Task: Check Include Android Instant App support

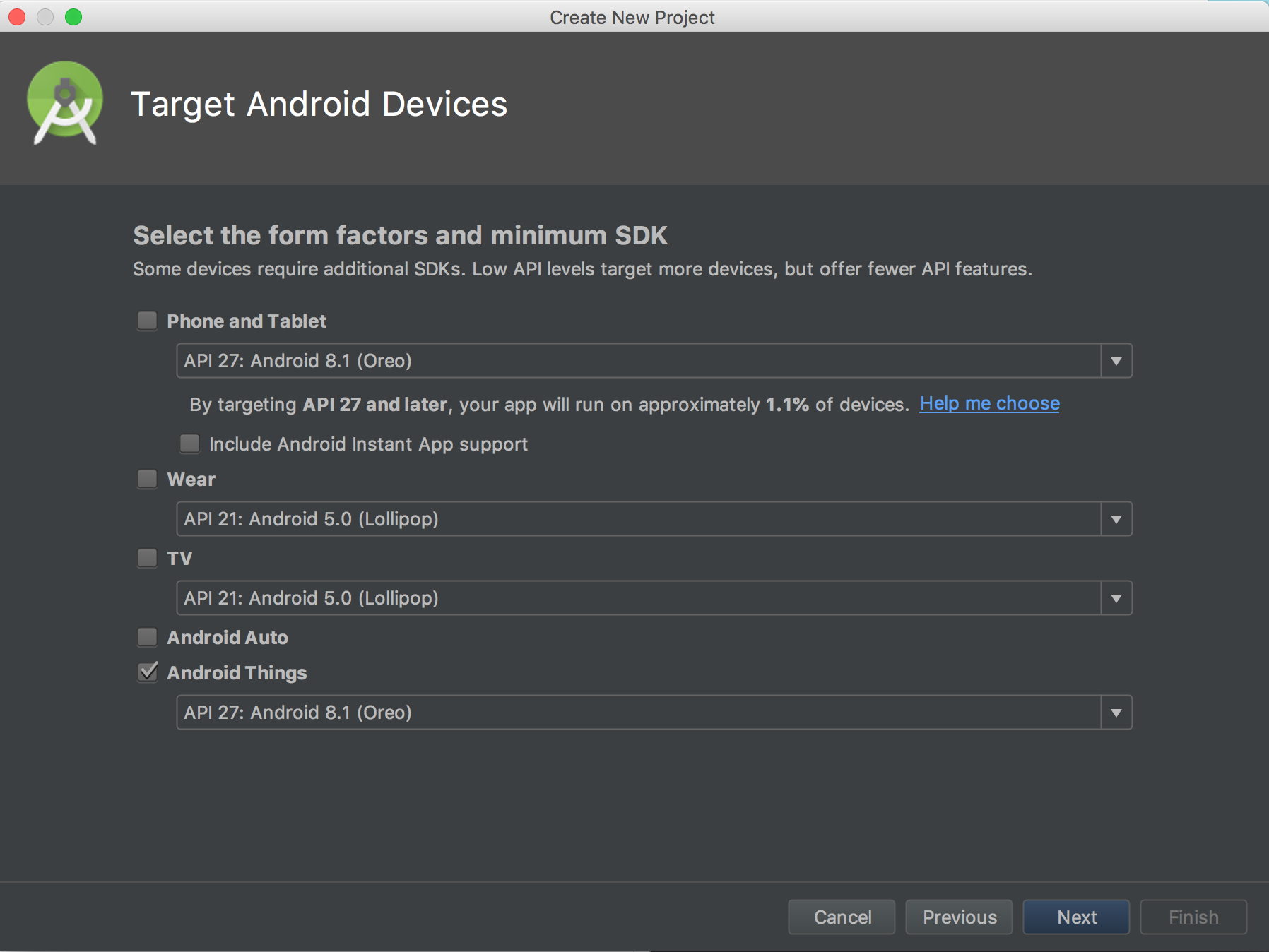Action: [x=189, y=444]
